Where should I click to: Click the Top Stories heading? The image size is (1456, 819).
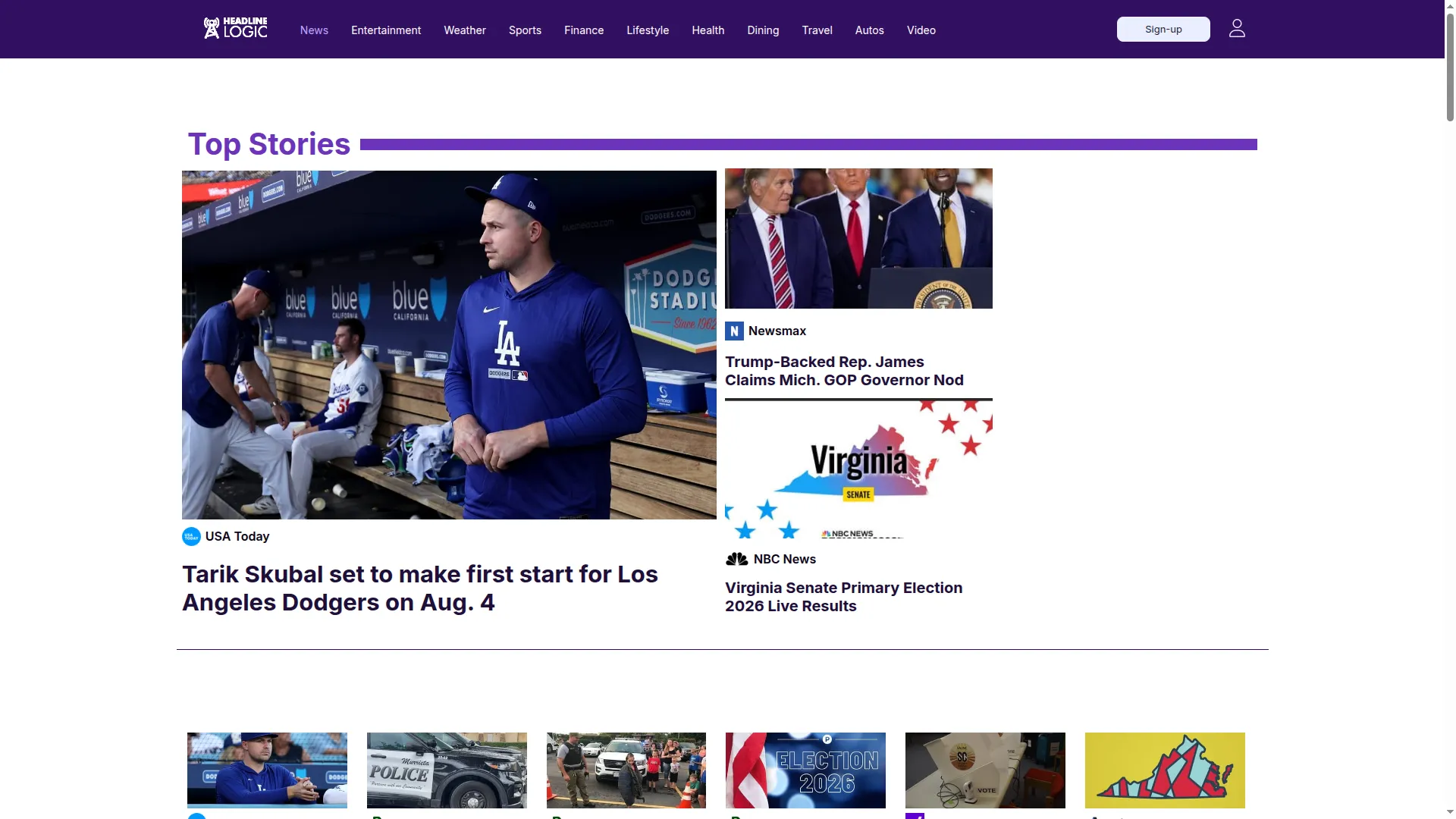269,144
